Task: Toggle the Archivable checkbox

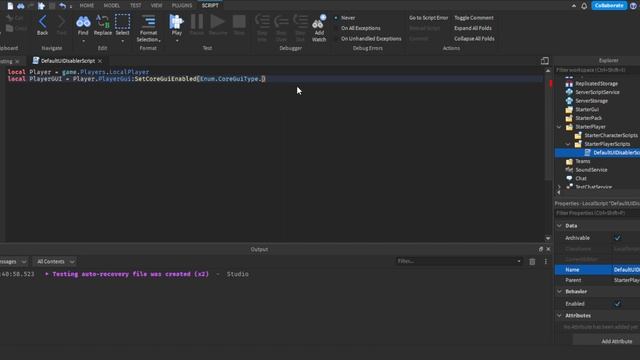Action: pyautogui.click(x=617, y=238)
